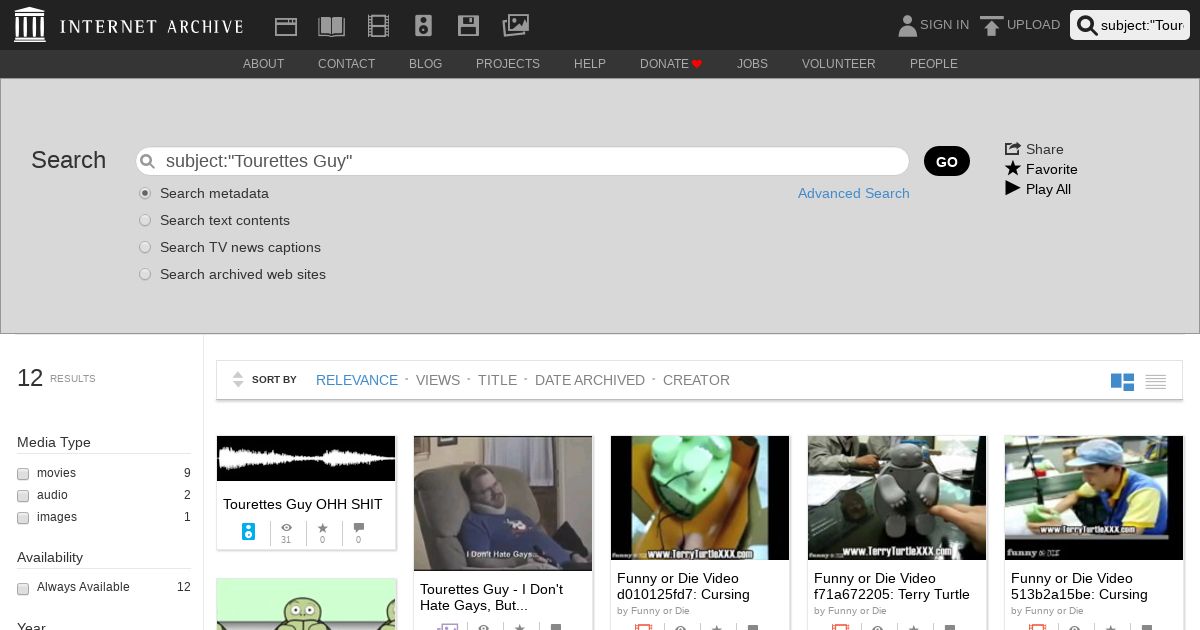Switch to tile grid view icon
Screen dimensions: 1200x630
point(1122,381)
